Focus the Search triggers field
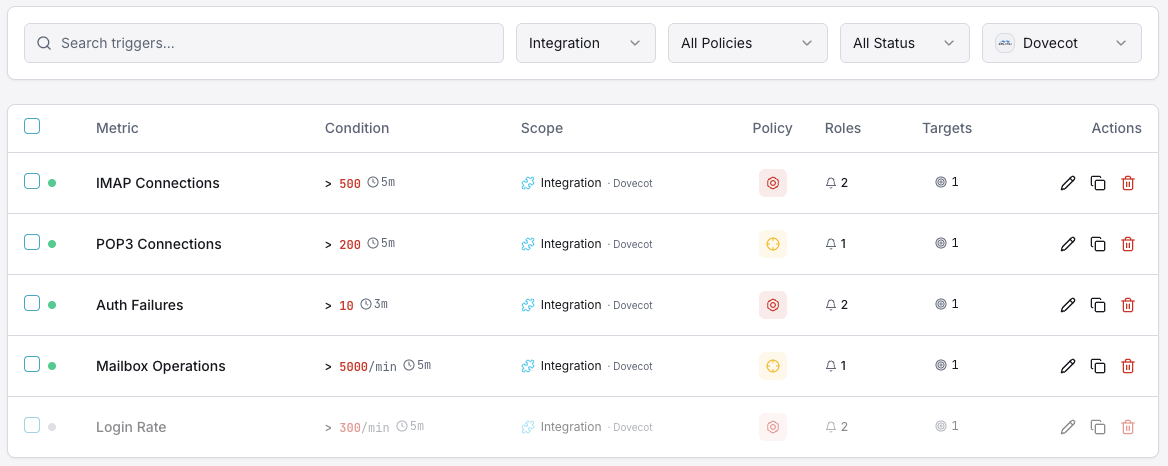This screenshot has height=466, width=1168. (264, 43)
